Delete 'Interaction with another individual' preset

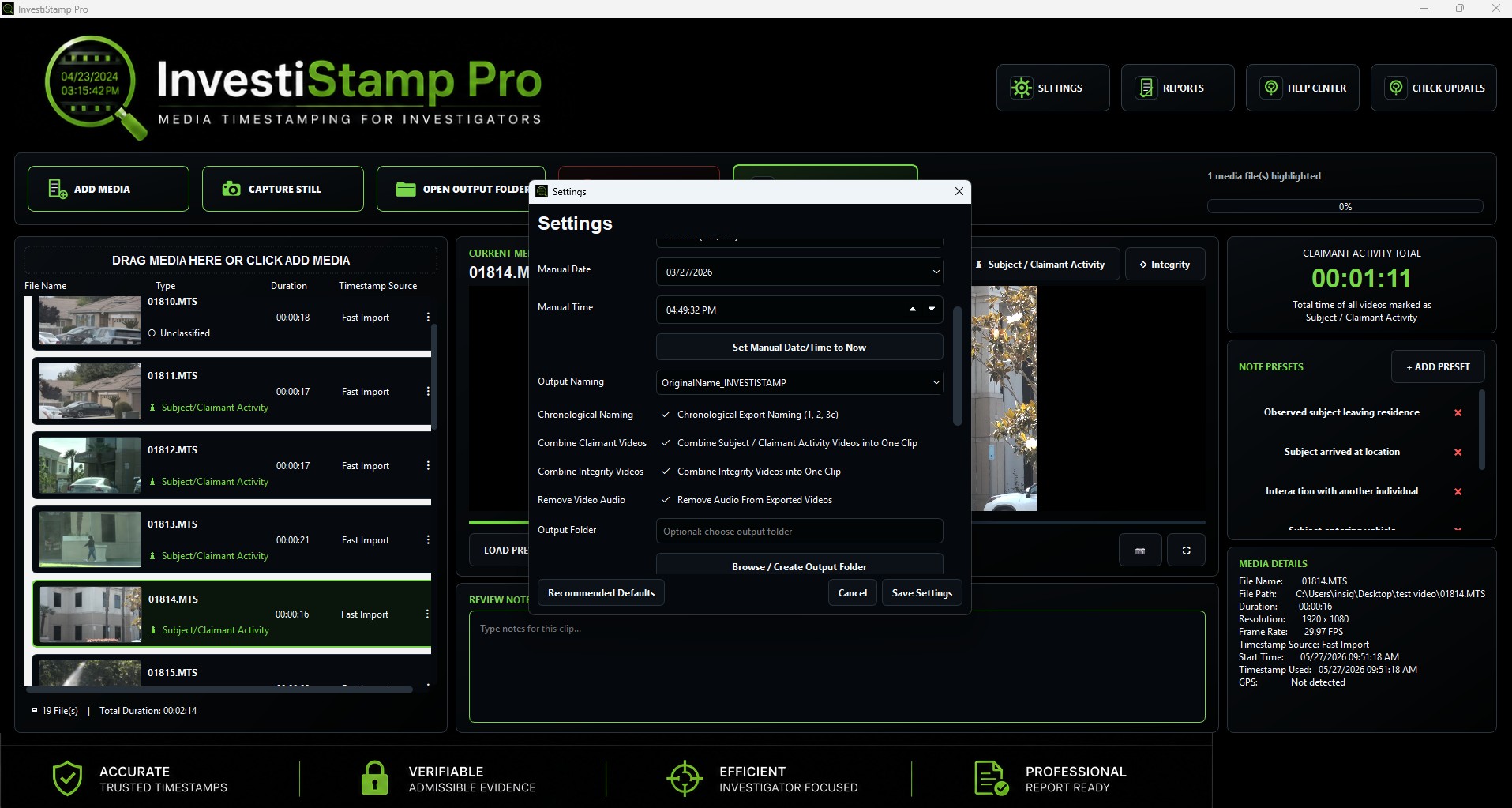1458,491
